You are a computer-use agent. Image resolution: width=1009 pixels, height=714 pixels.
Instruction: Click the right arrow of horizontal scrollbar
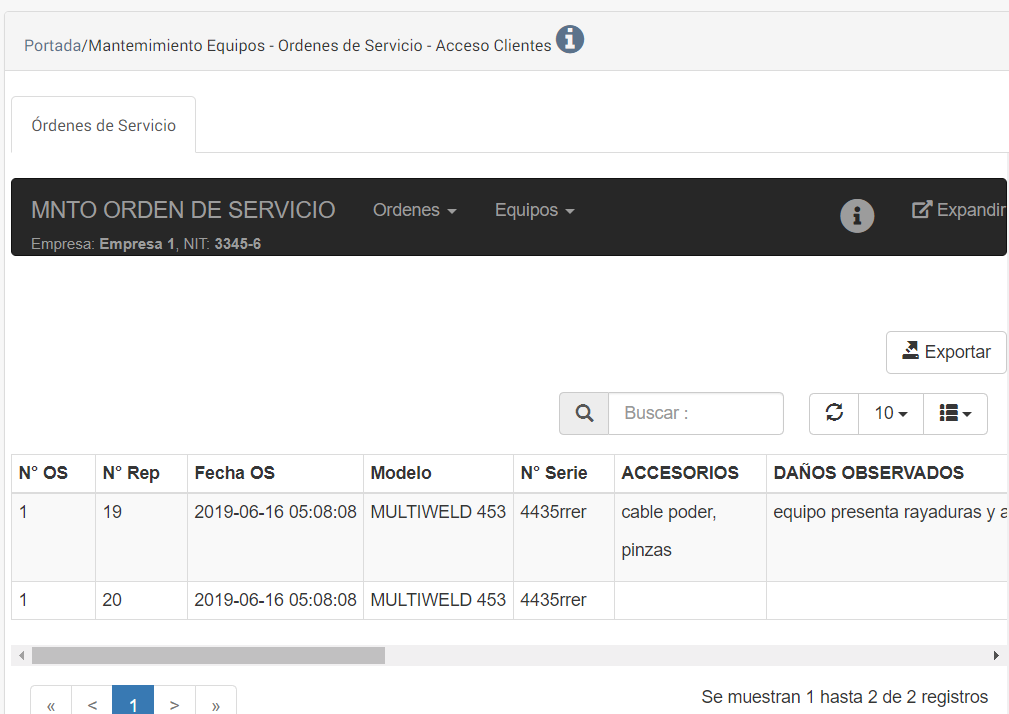pos(996,656)
